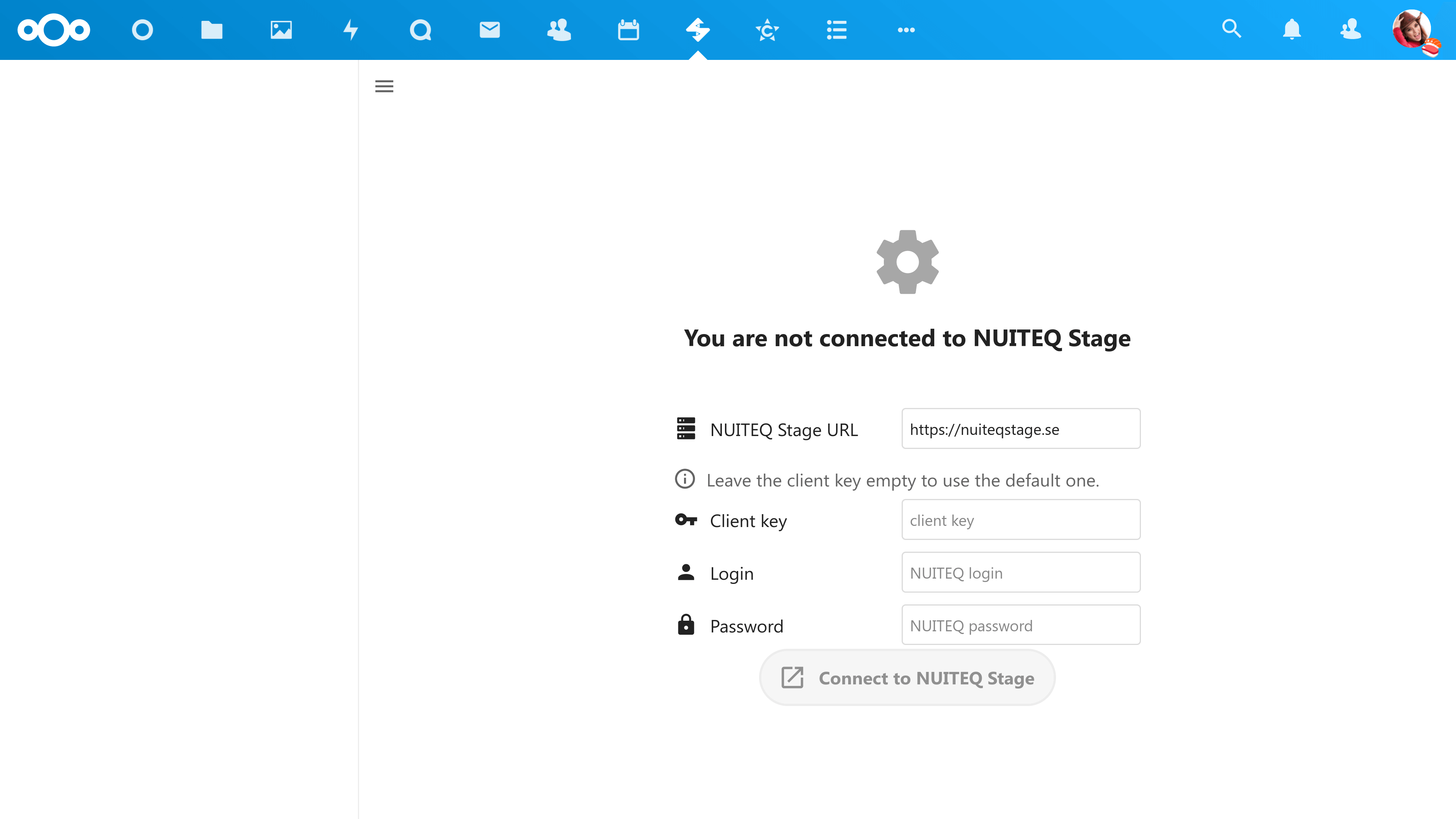Click the NUITEQ password input field
1456x819 pixels.
[1021, 625]
